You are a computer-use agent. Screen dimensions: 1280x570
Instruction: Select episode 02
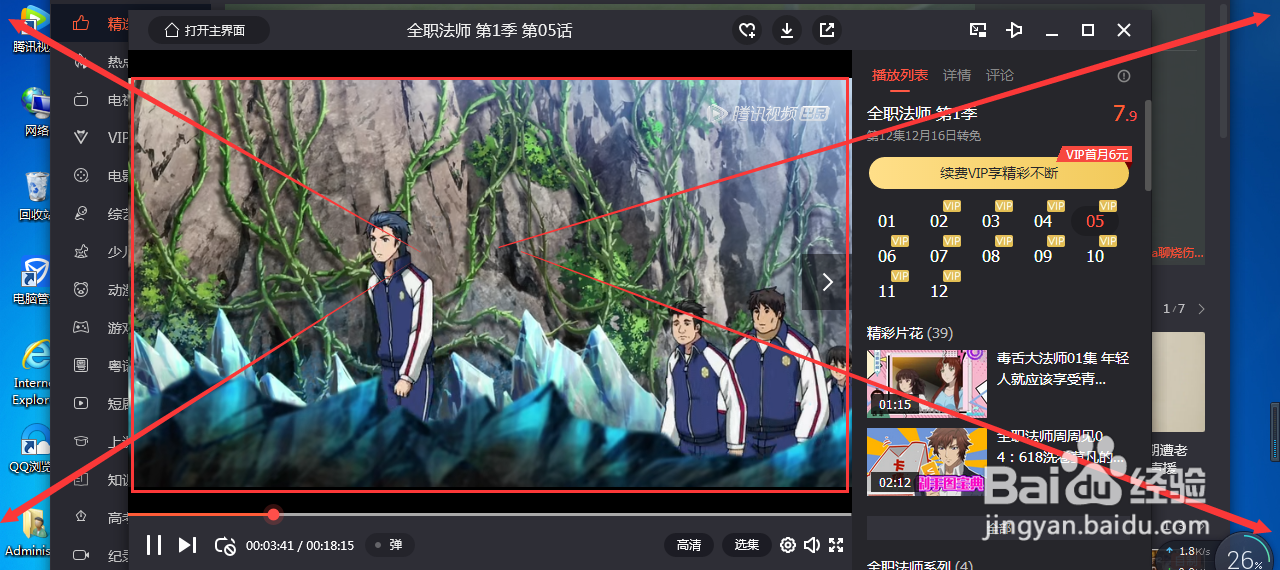[x=939, y=221]
